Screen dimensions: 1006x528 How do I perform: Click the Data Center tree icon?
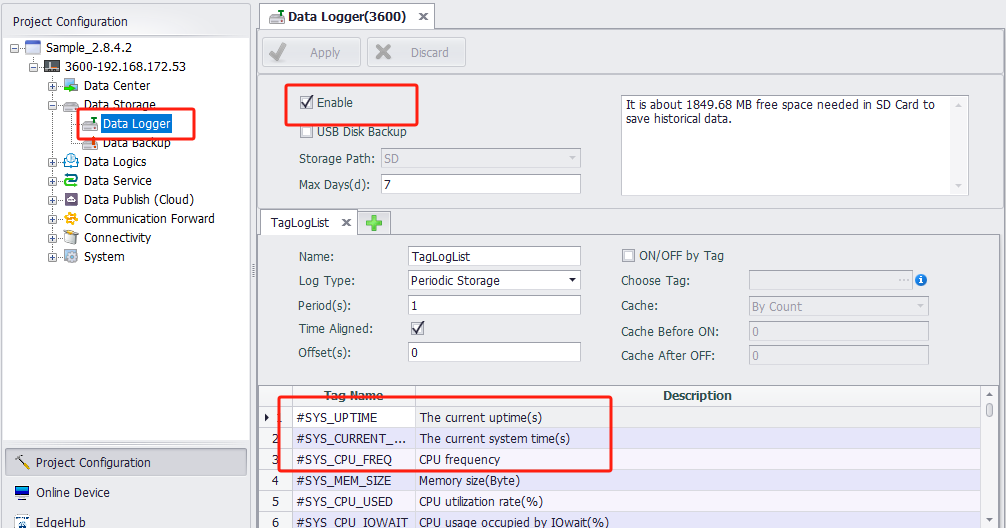(x=71, y=86)
